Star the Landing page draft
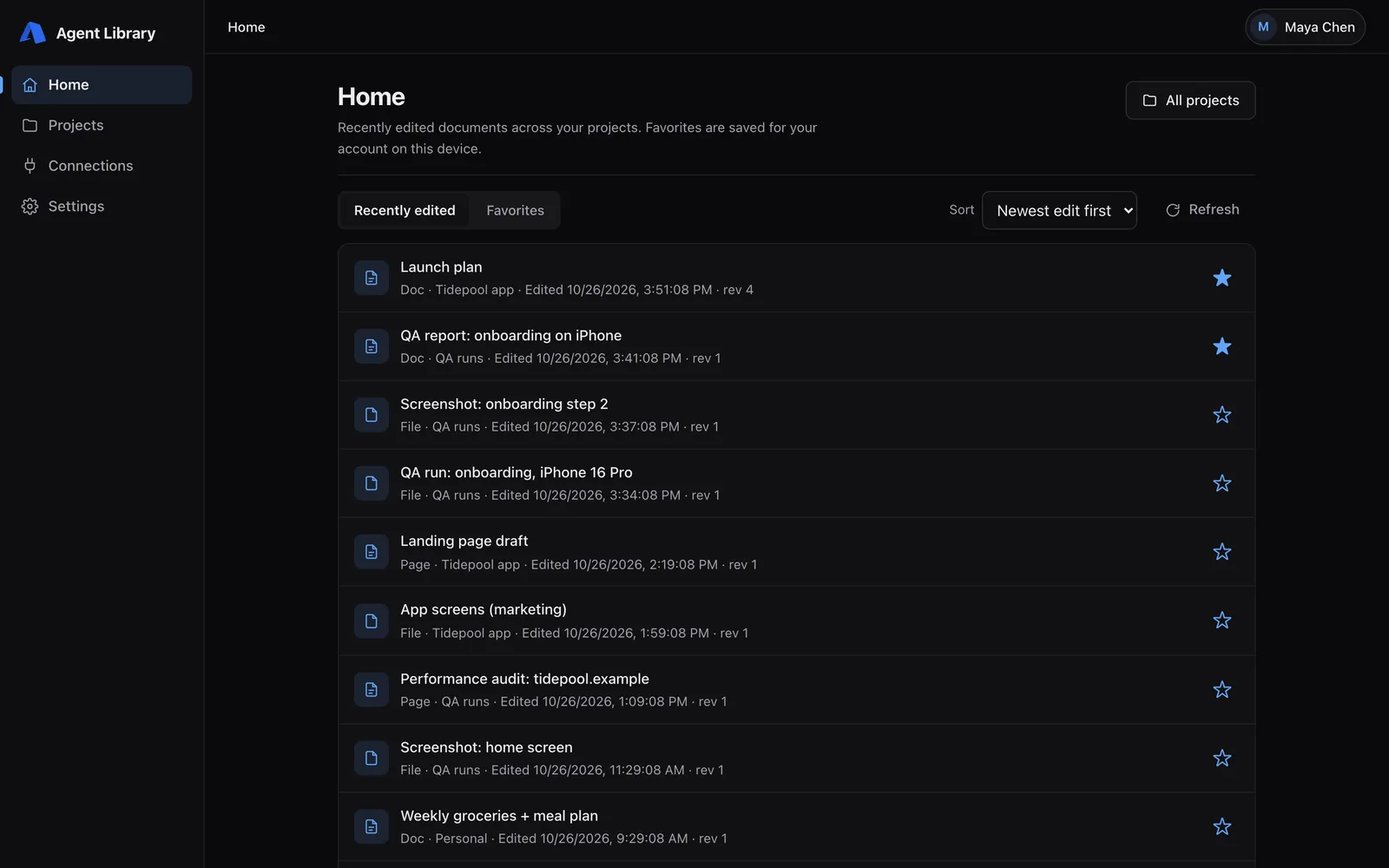Screen dimensions: 1389x868 (x=1222, y=552)
